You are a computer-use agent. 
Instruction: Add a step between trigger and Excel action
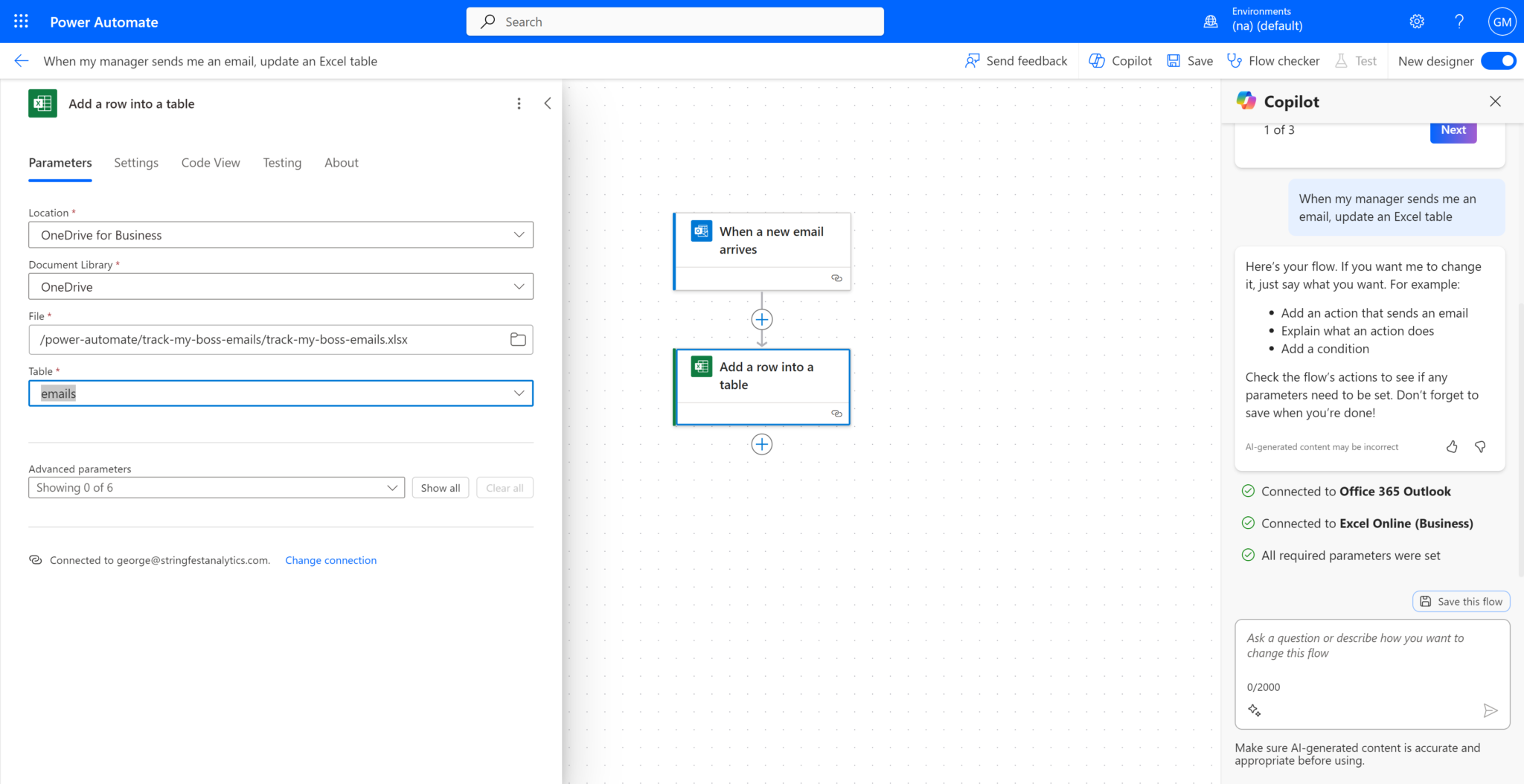(x=761, y=320)
